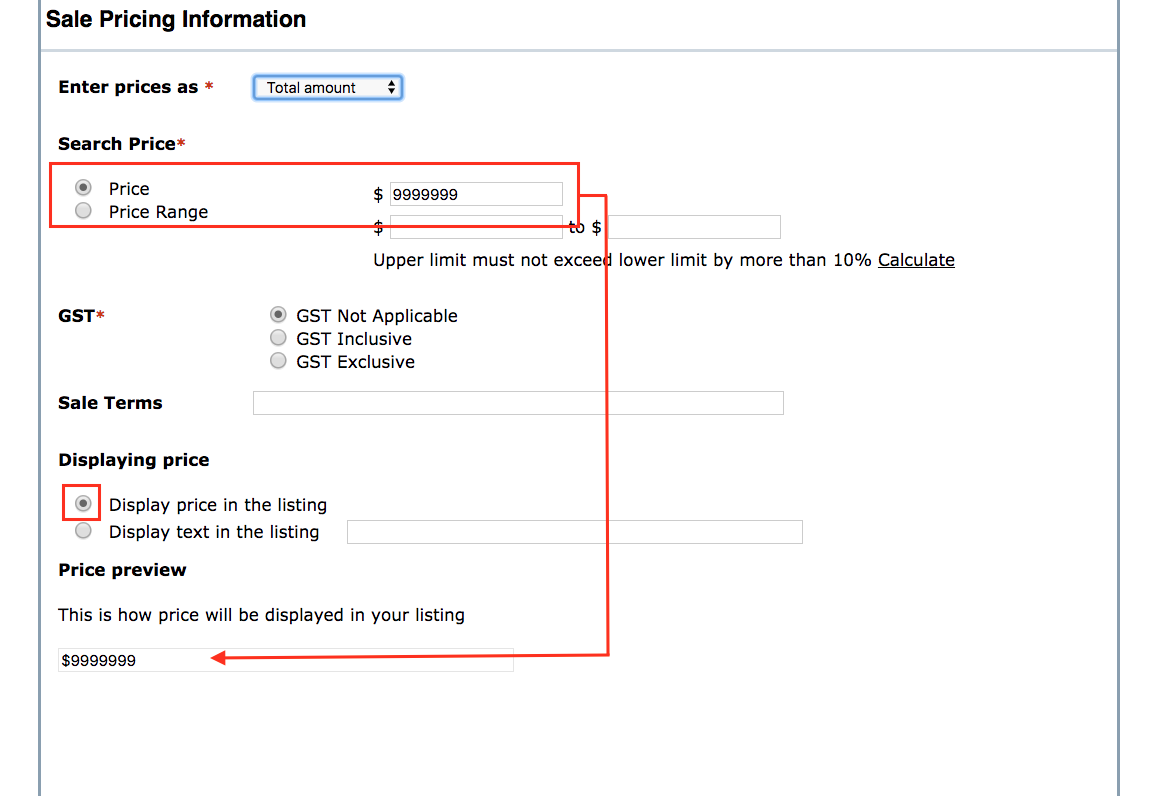Choose the GST Inclusive radio button

coord(278,338)
